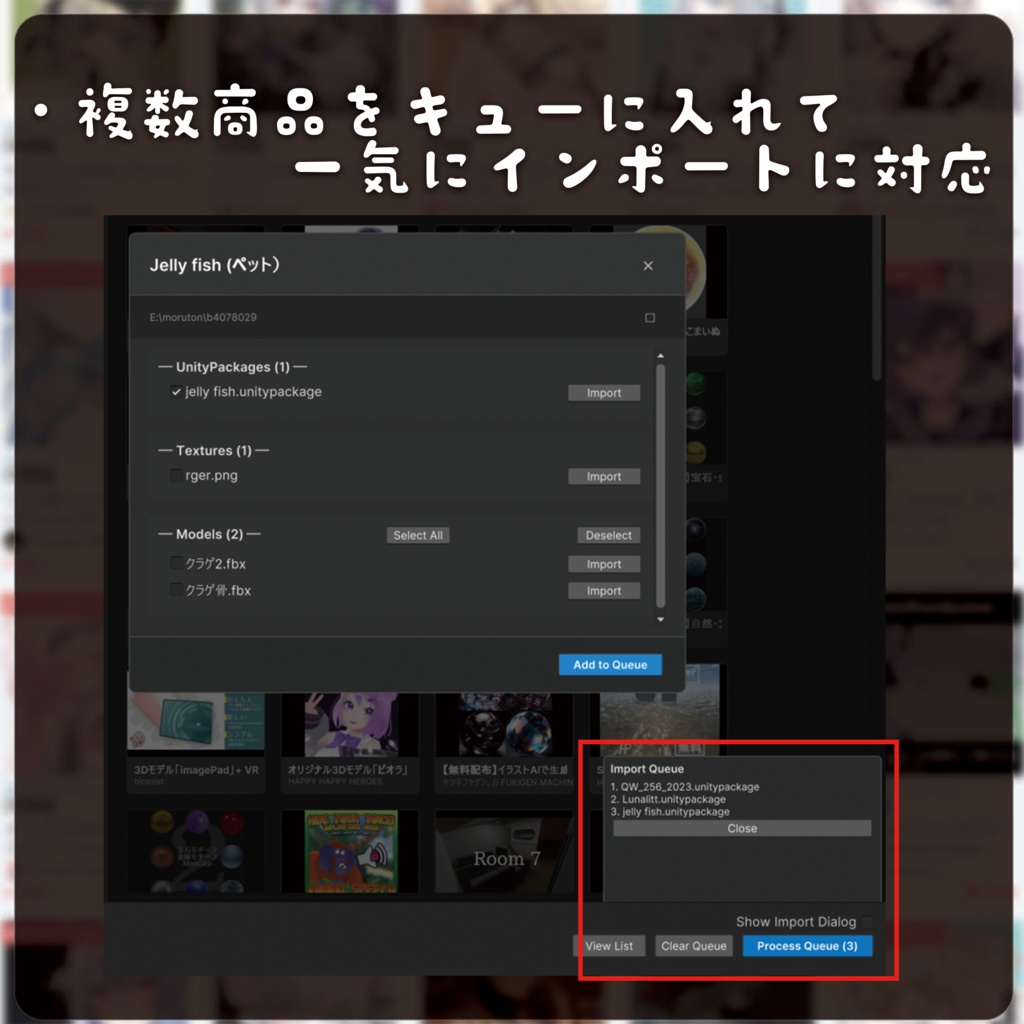Viewport: 1024px width, 1024px height.
Task: Open the View List panel
Action: (609, 945)
